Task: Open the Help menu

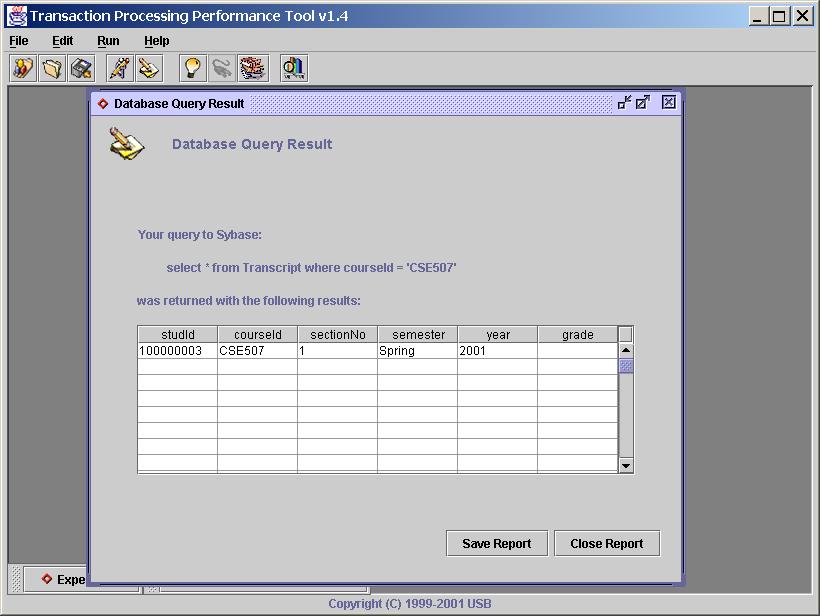Action: tap(157, 41)
